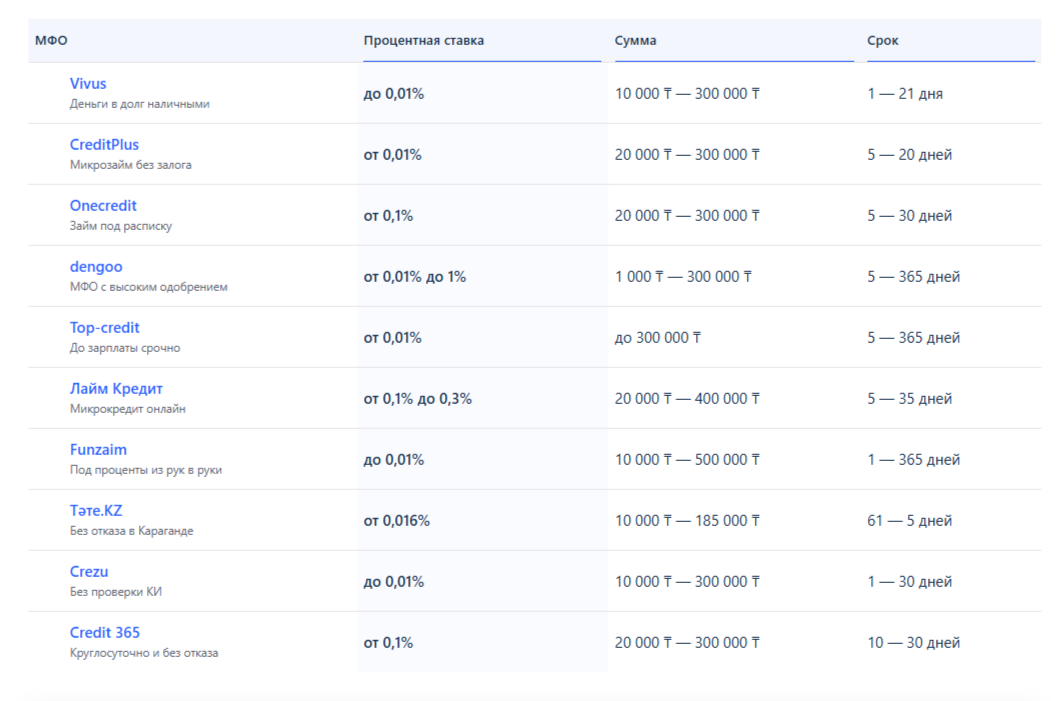The image size is (1059, 701).
Task: Click description 'Займ под расписку'
Action: click(121, 226)
